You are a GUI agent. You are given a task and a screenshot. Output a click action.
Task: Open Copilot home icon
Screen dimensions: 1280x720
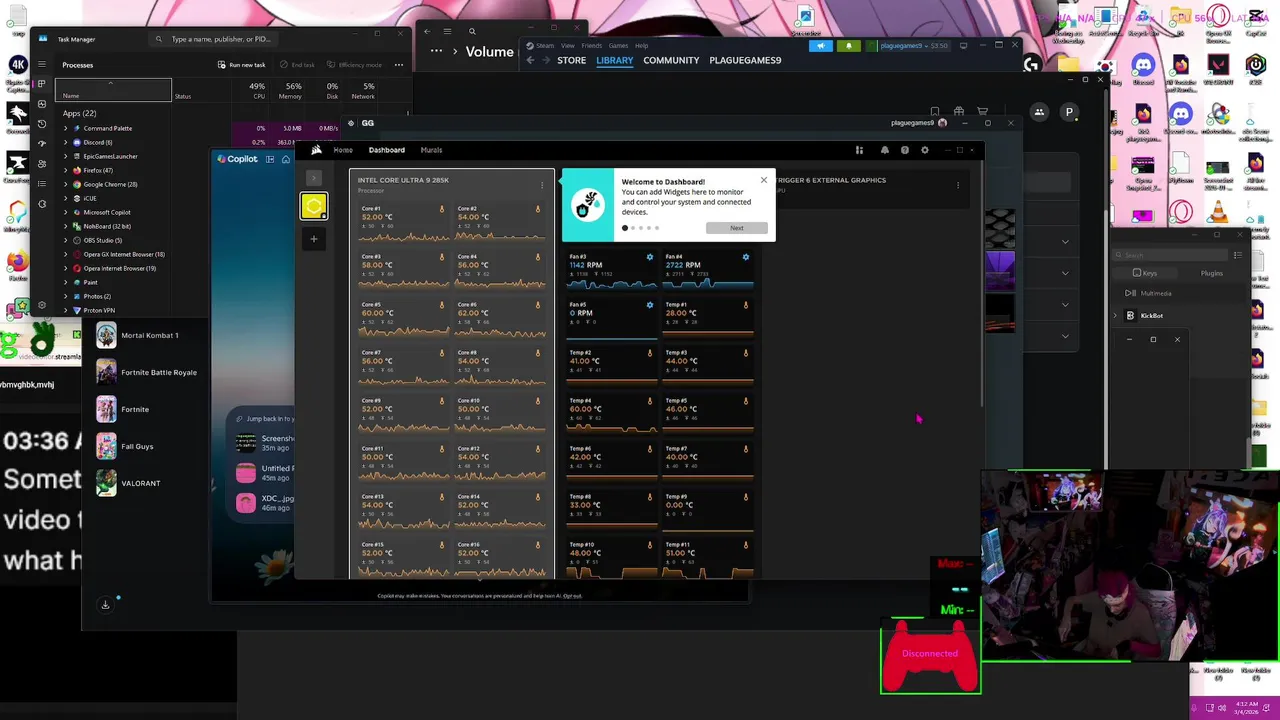286,159
